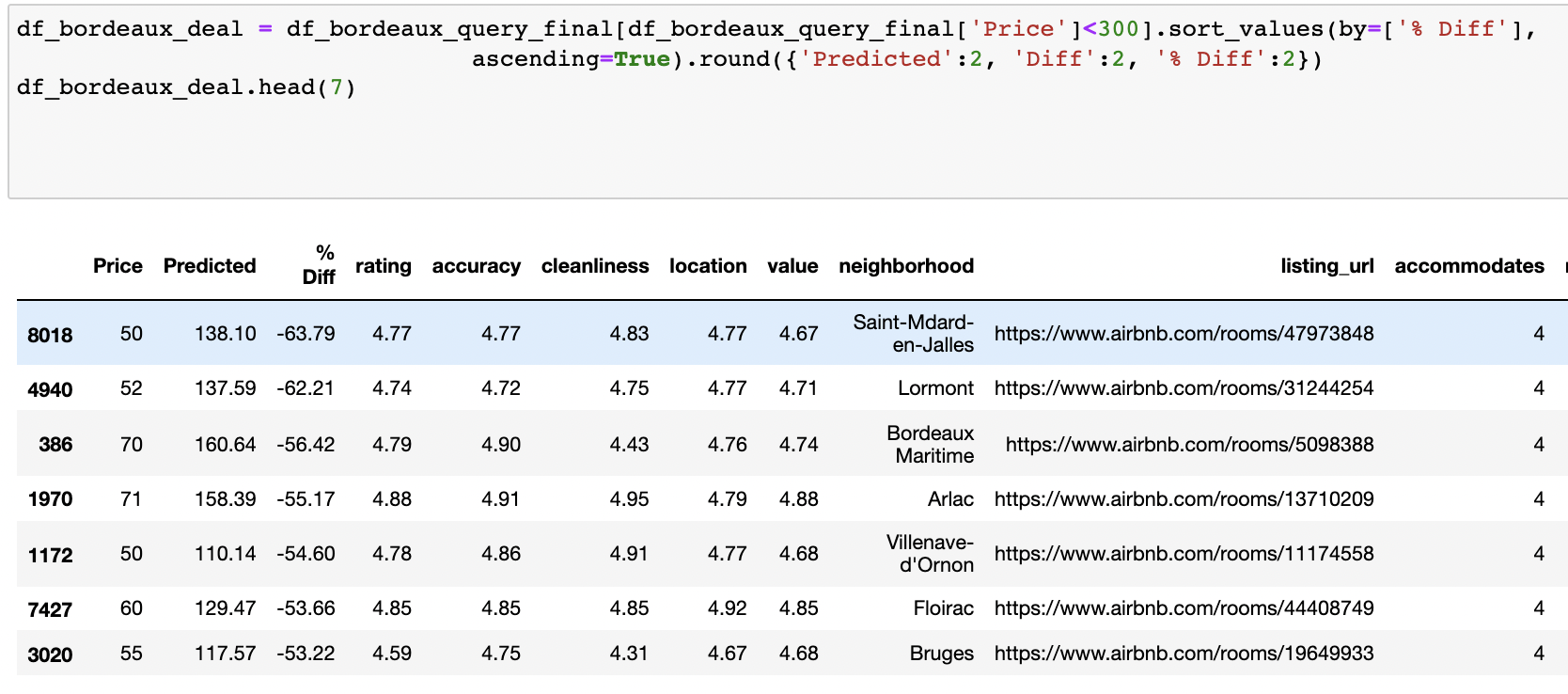Viewport: 1568px width, 694px height.
Task: Open the airbnb rooms/31244254 listing URL
Action: pos(1184,388)
